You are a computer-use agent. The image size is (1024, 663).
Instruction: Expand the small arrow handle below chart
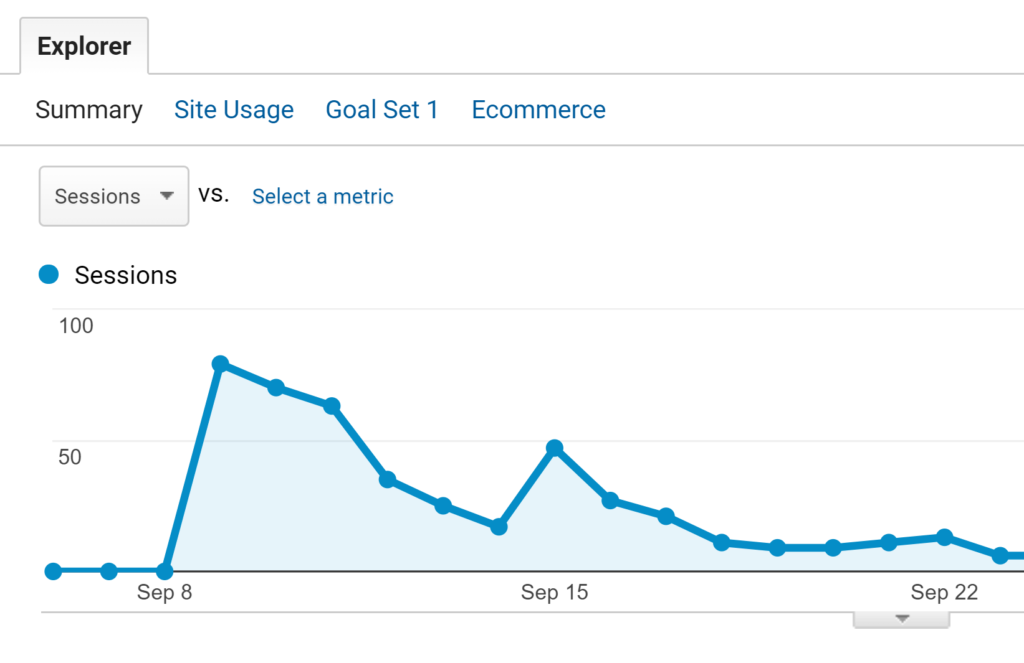[901, 619]
